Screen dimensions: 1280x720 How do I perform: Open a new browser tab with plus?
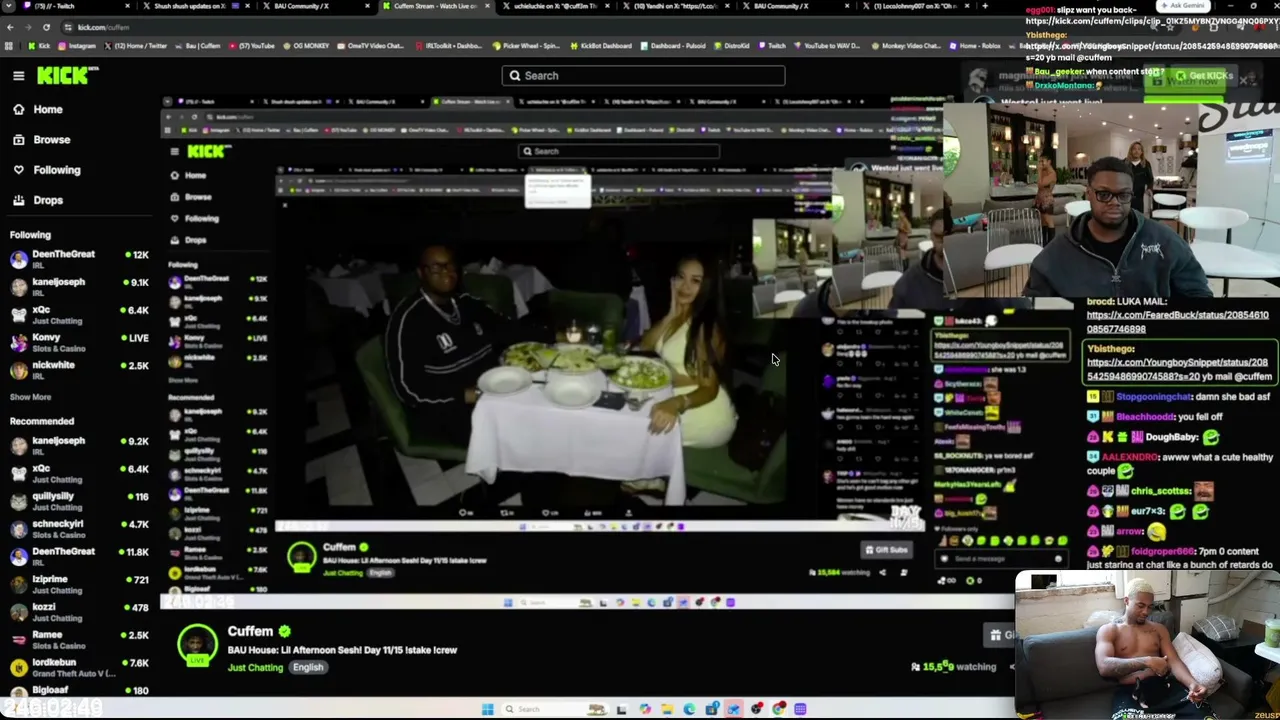pos(985,6)
